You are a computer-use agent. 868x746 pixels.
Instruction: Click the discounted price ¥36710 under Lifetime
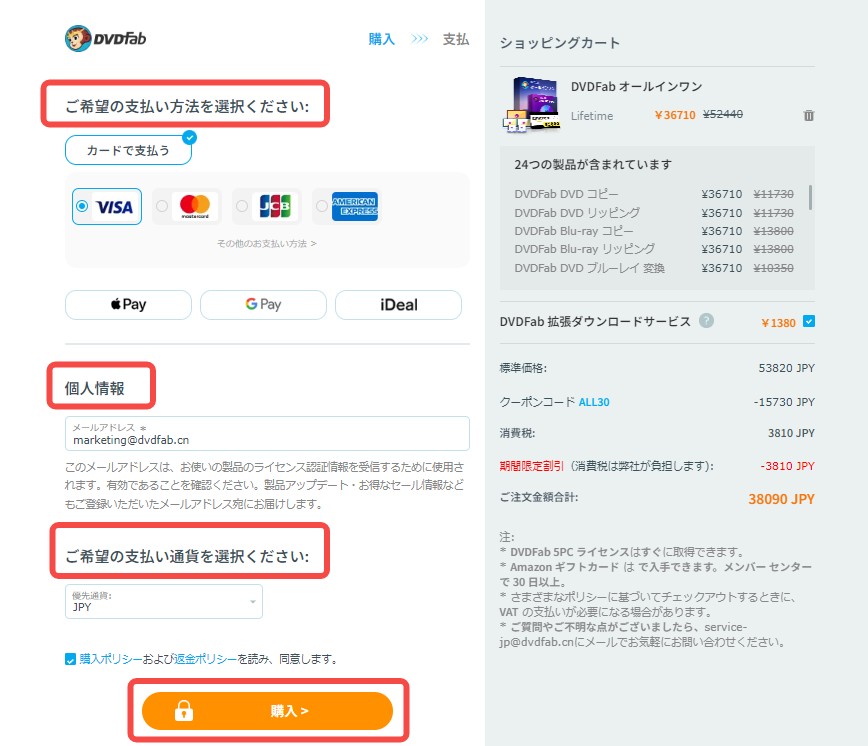click(x=674, y=115)
